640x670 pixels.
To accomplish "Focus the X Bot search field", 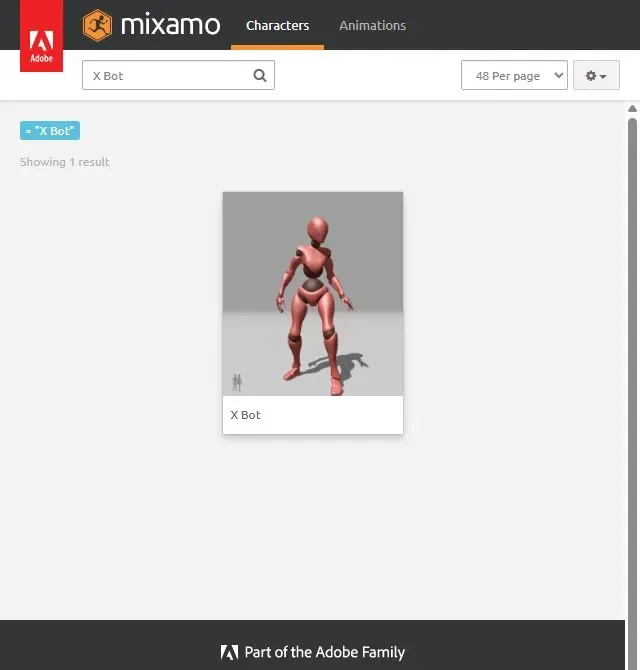I will click(178, 75).
